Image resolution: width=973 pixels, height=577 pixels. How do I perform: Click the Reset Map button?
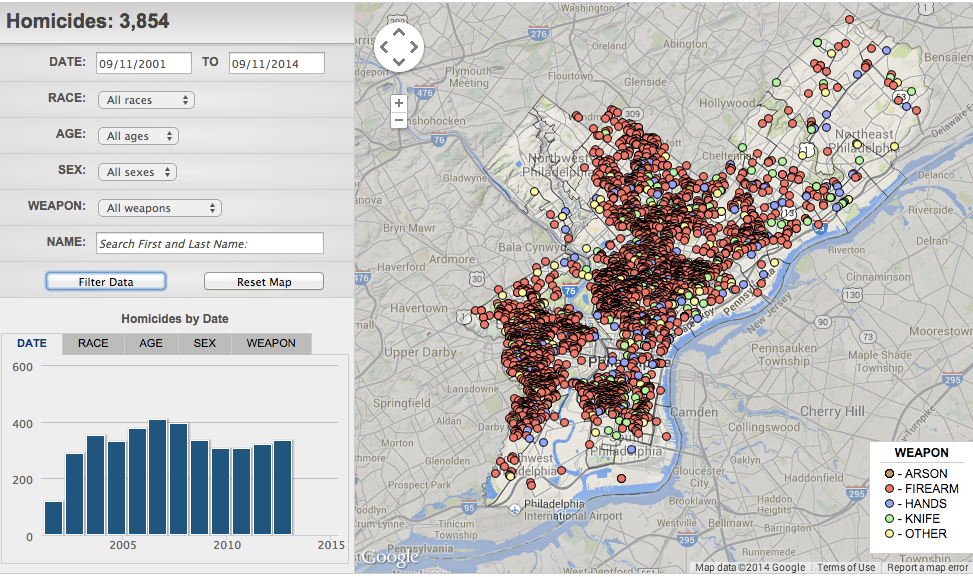(x=264, y=282)
